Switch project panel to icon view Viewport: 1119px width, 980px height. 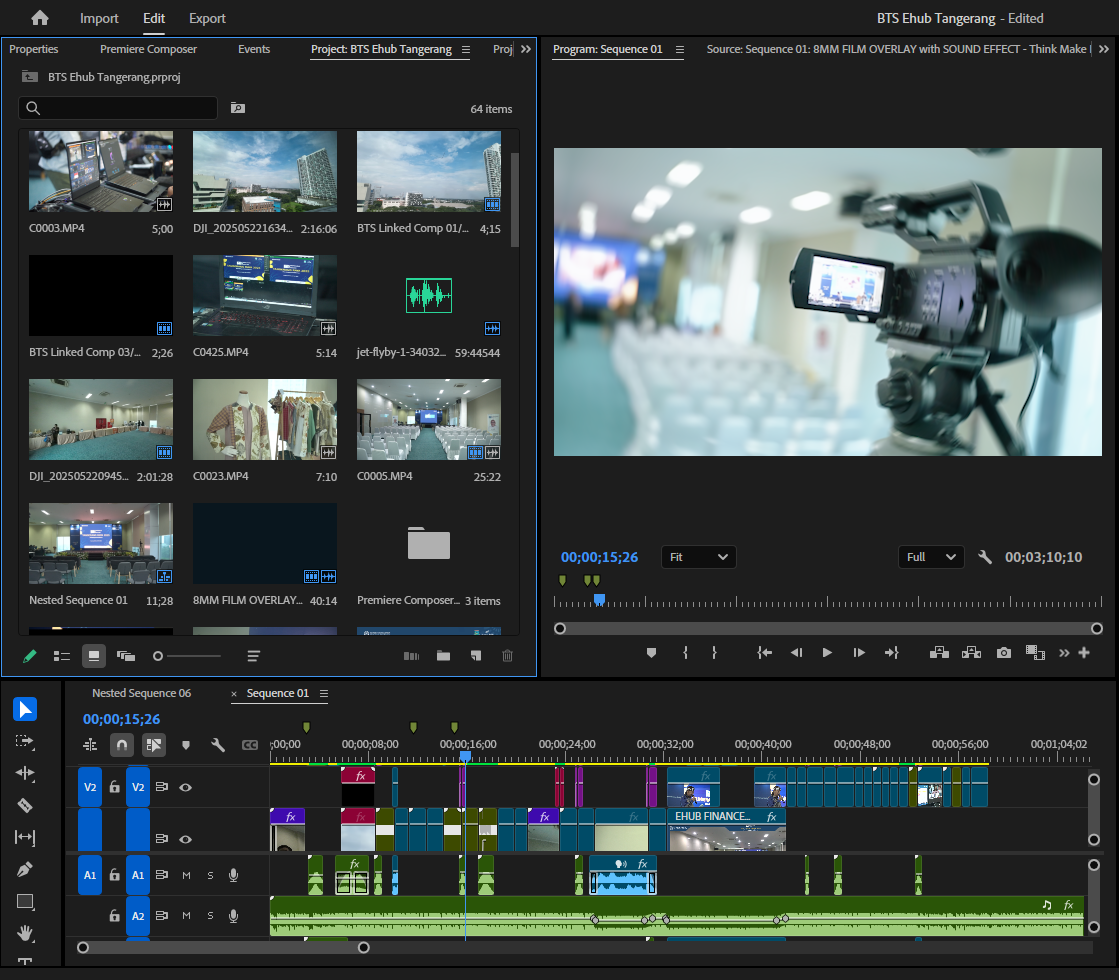point(93,656)
